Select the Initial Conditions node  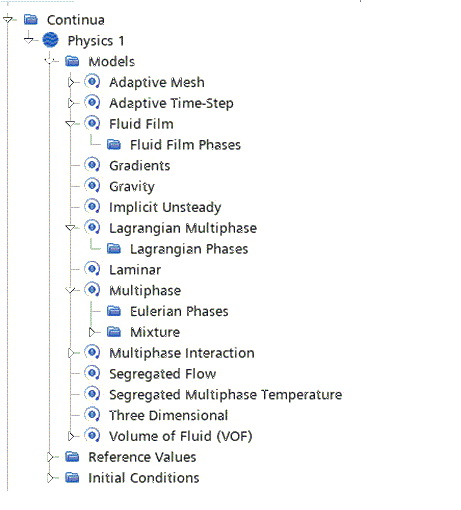point(144,478)
